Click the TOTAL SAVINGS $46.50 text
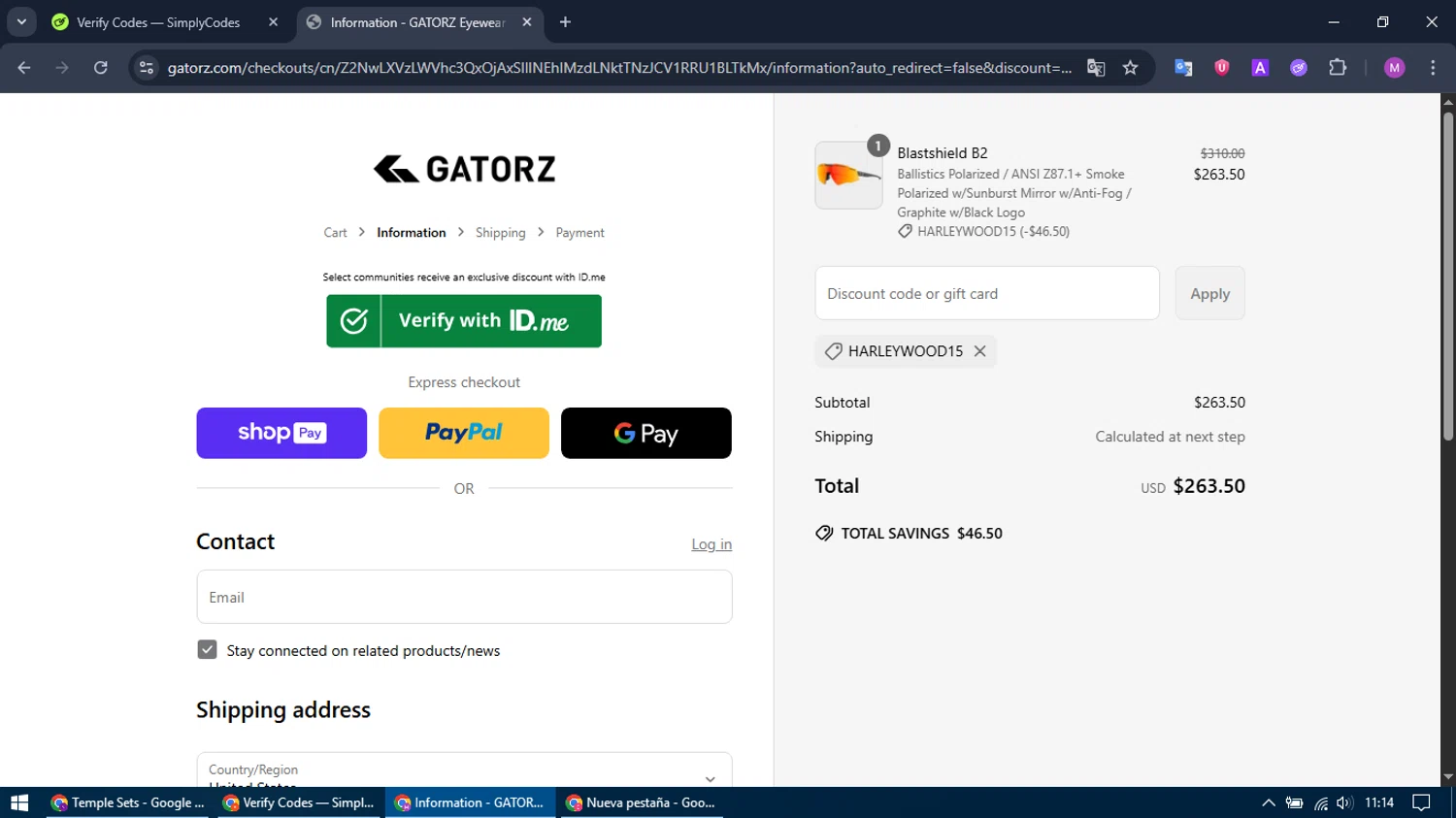Screen dimensions: 1456x818 tap(921, 534)
